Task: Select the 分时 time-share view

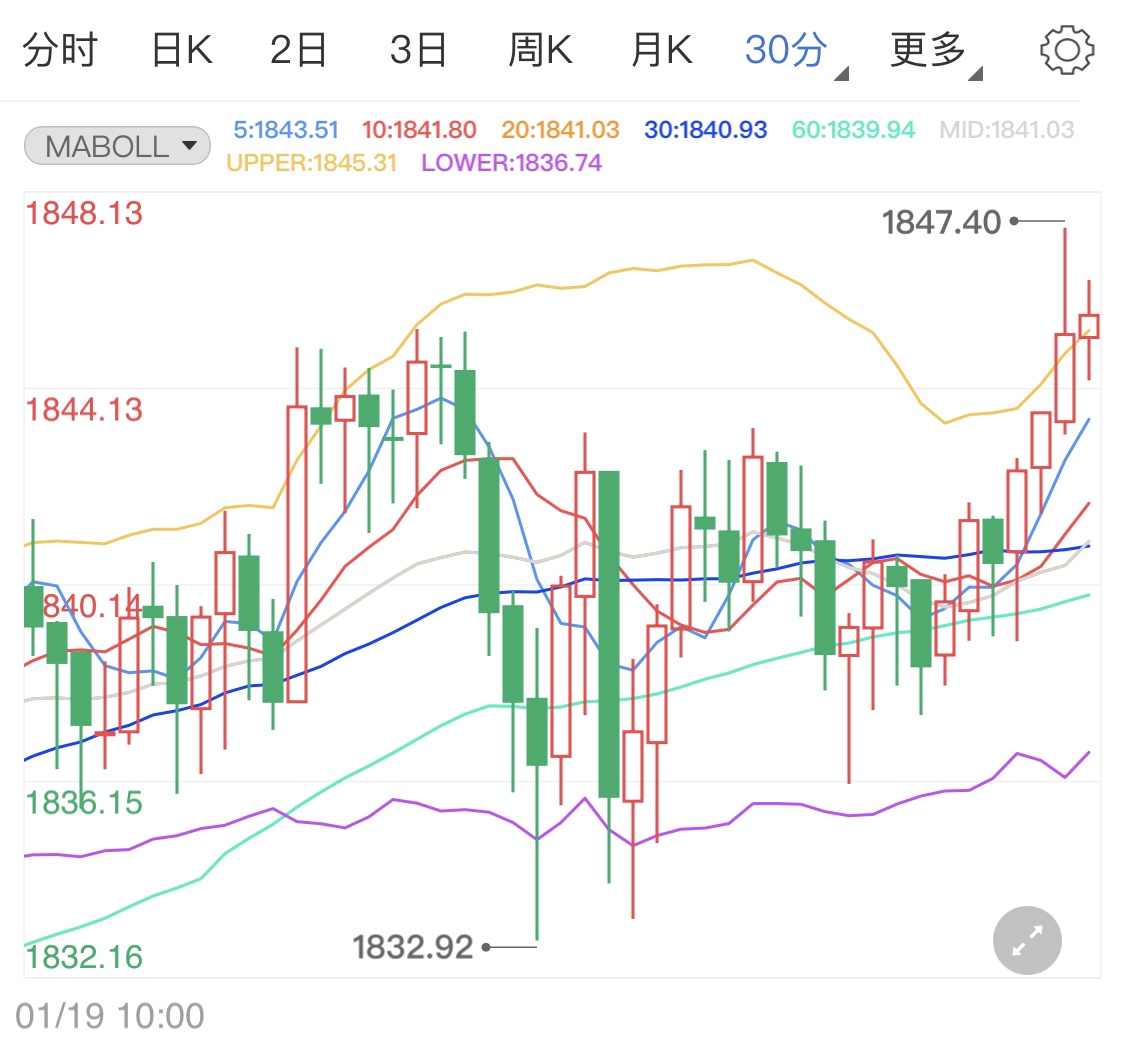Action: [60, 49]
